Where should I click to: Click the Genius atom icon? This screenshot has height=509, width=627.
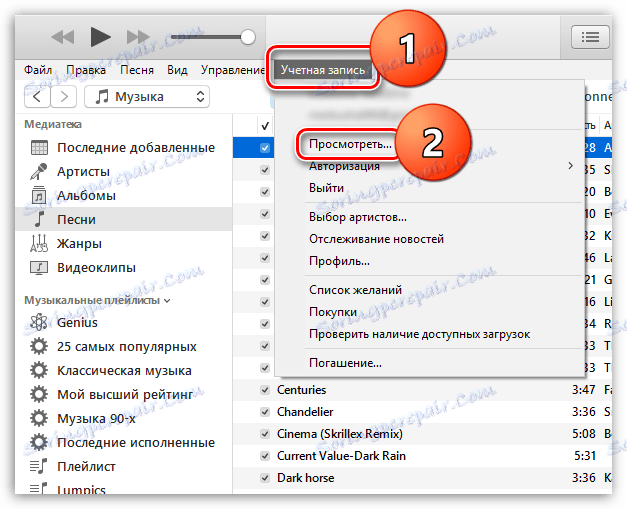point(39,322)
